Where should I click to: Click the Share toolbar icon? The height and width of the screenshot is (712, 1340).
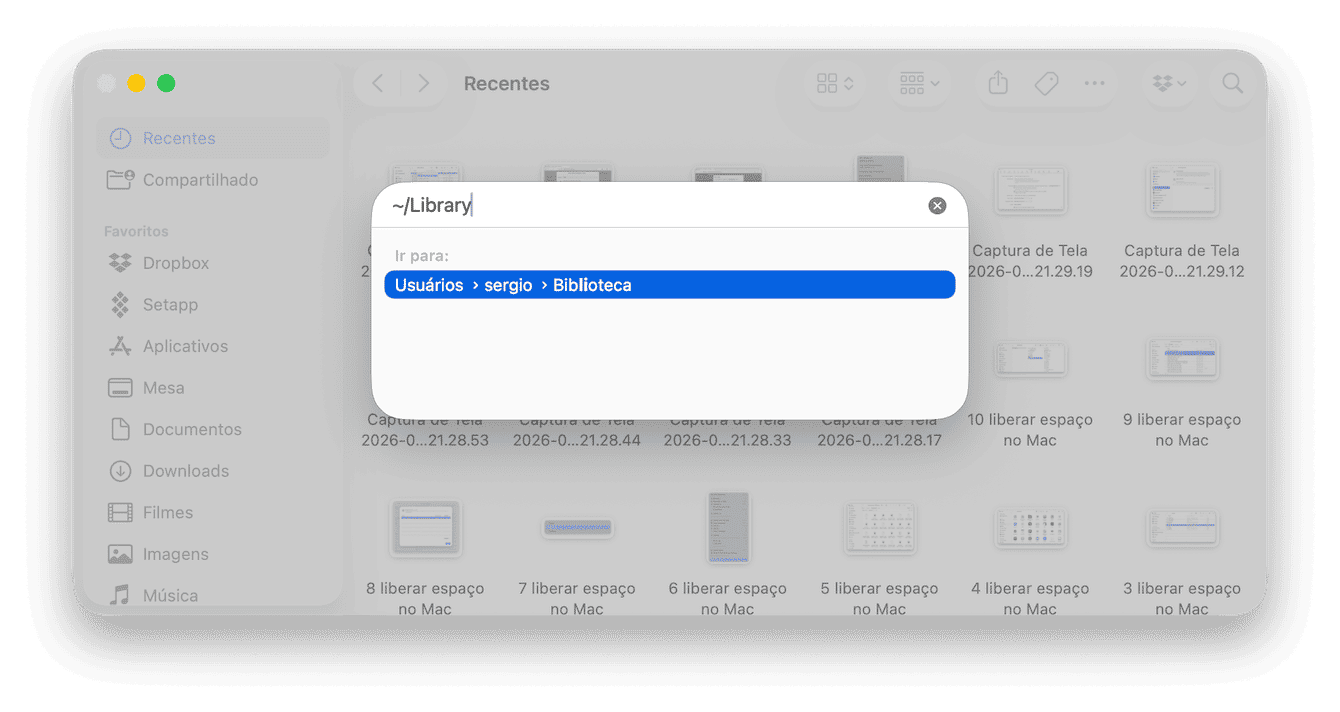[x=998, y=84]
